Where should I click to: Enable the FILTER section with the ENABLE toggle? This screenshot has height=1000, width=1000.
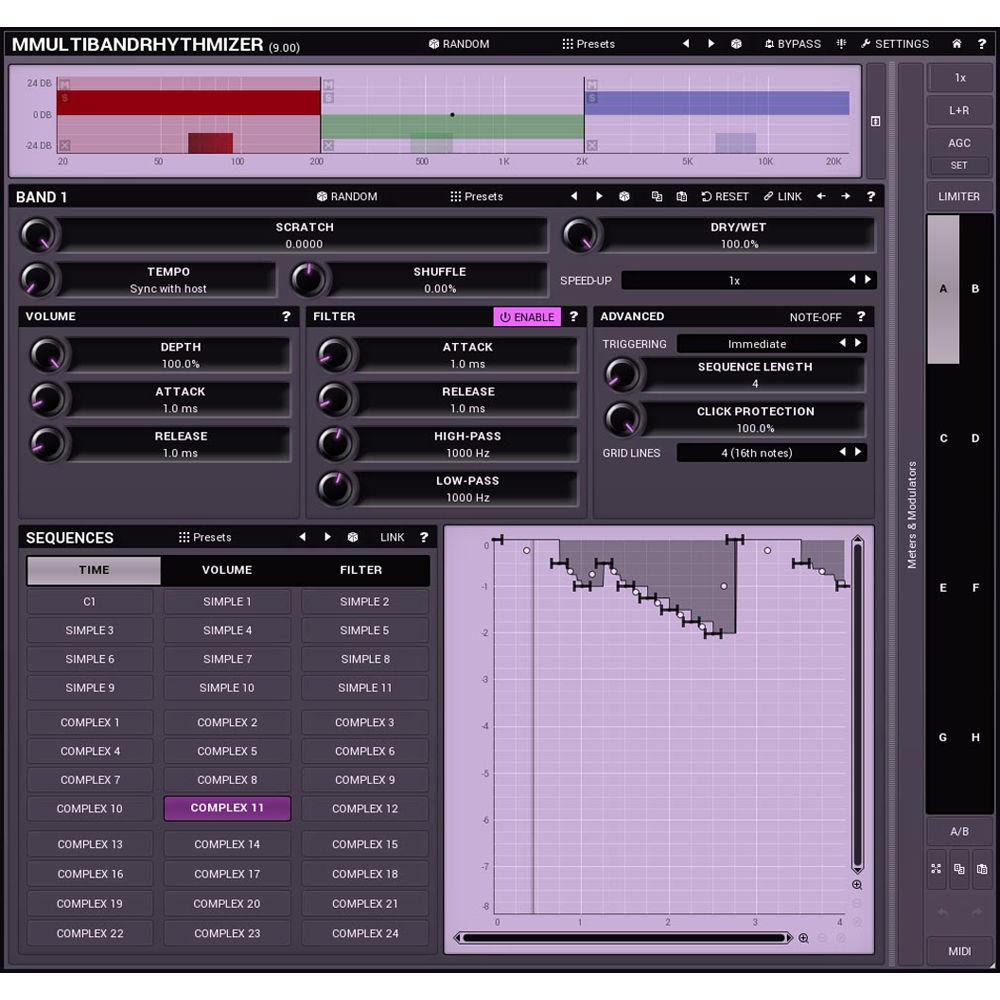coord(527,317)
